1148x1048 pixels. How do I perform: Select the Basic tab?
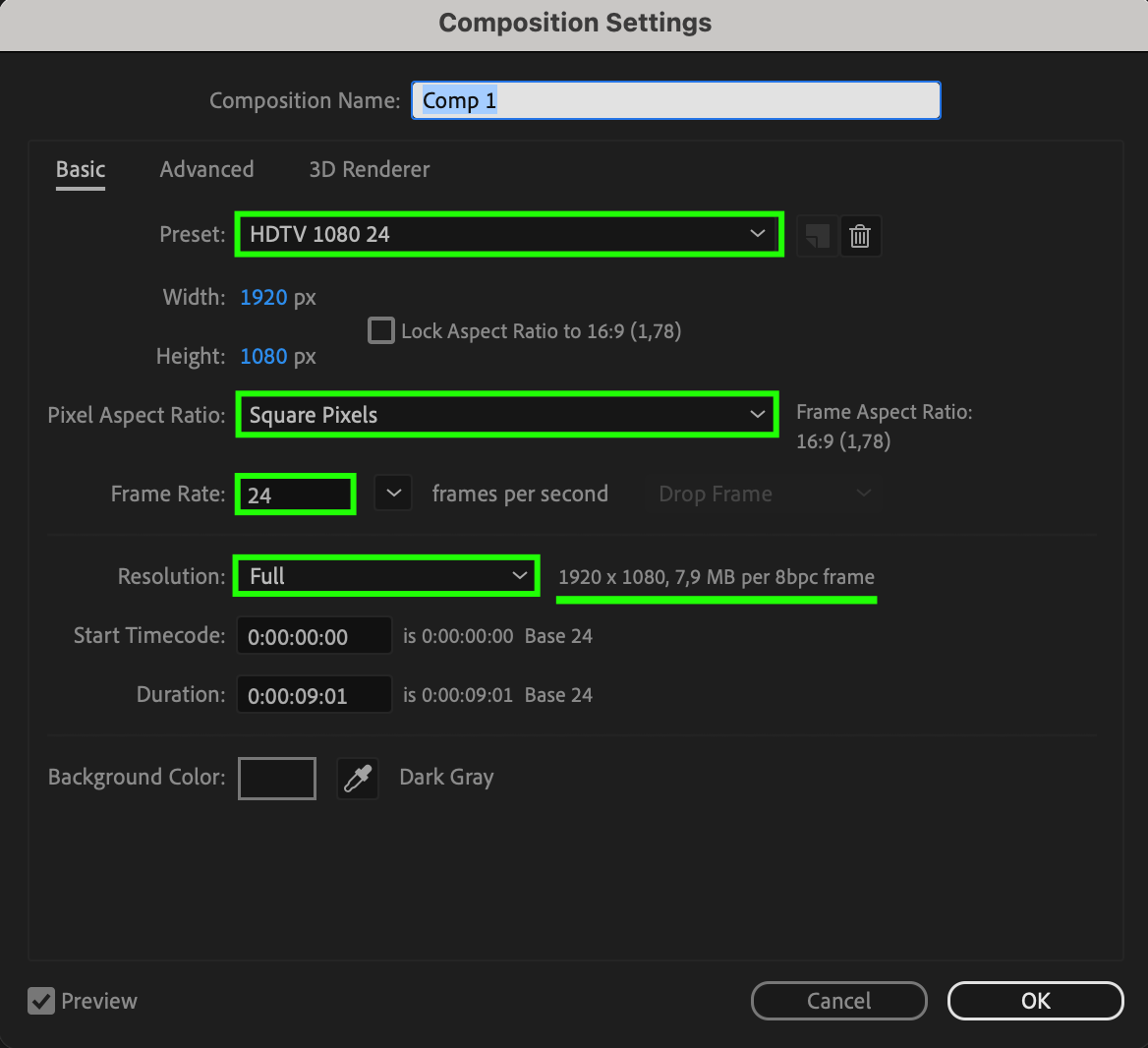[x=81, y=169]
